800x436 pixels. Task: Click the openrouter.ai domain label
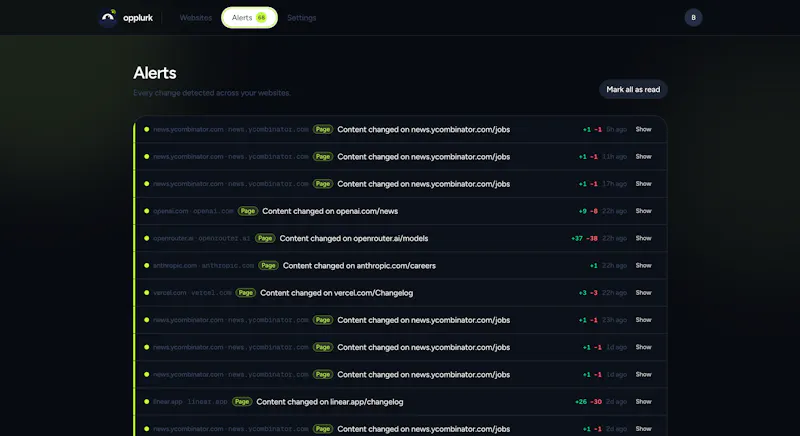(202, 238)
